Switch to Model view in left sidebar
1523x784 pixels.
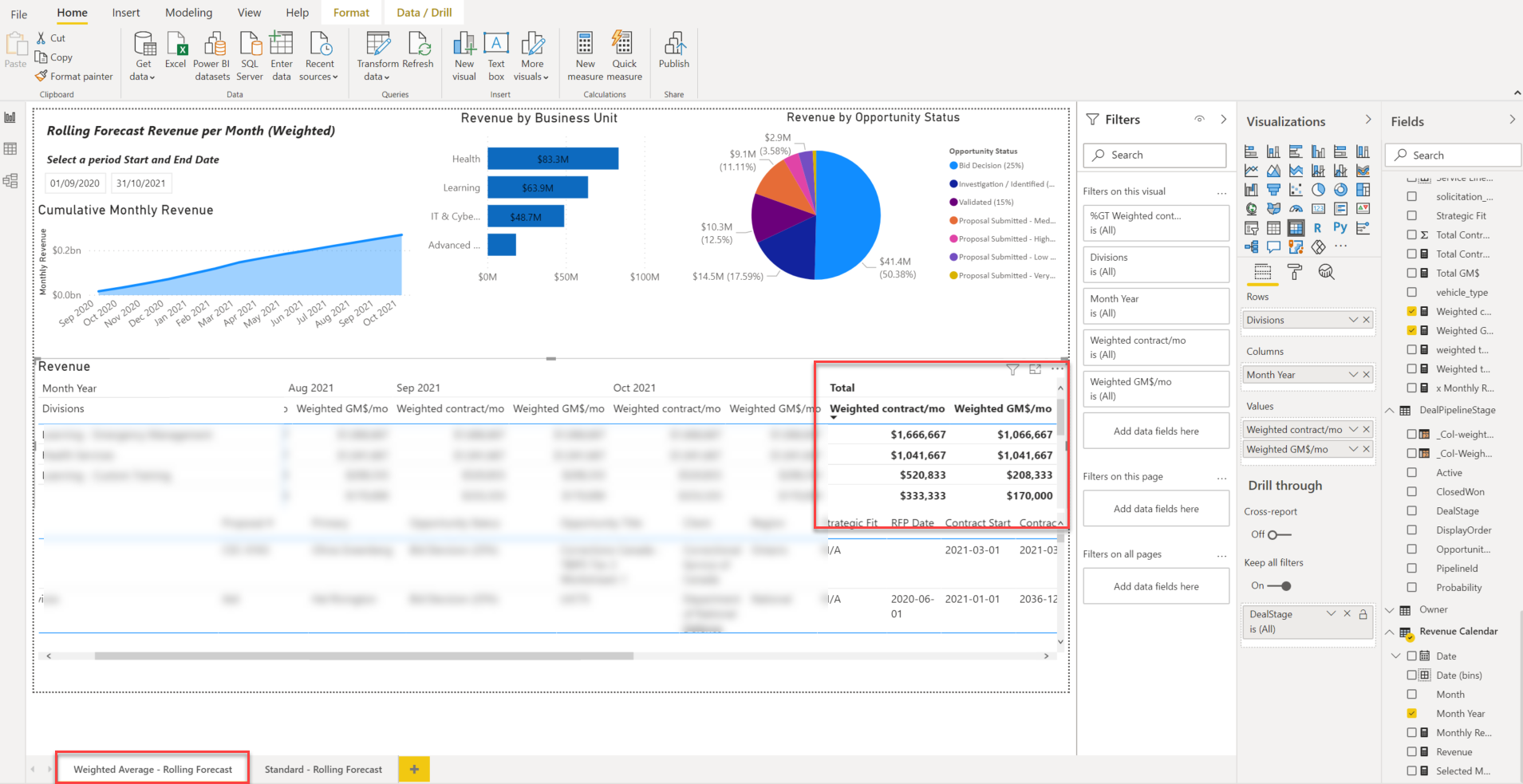10,181
